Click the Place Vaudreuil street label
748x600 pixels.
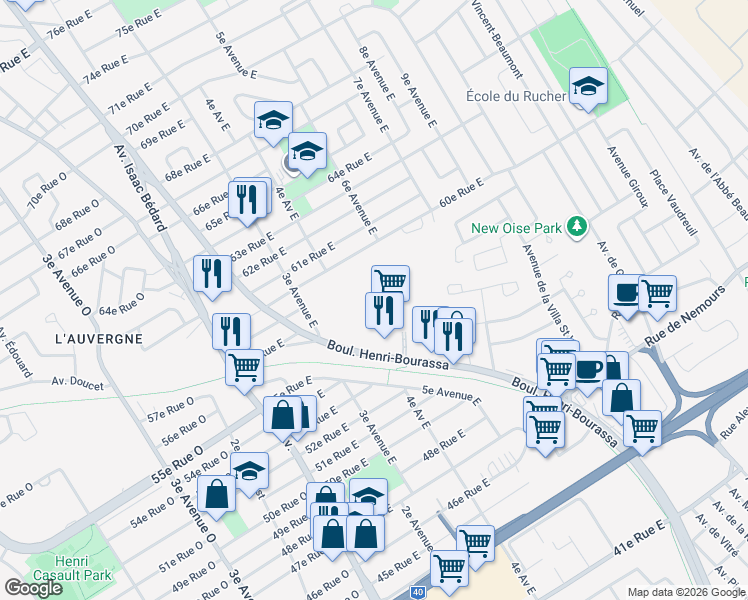[x=674, y=203]
